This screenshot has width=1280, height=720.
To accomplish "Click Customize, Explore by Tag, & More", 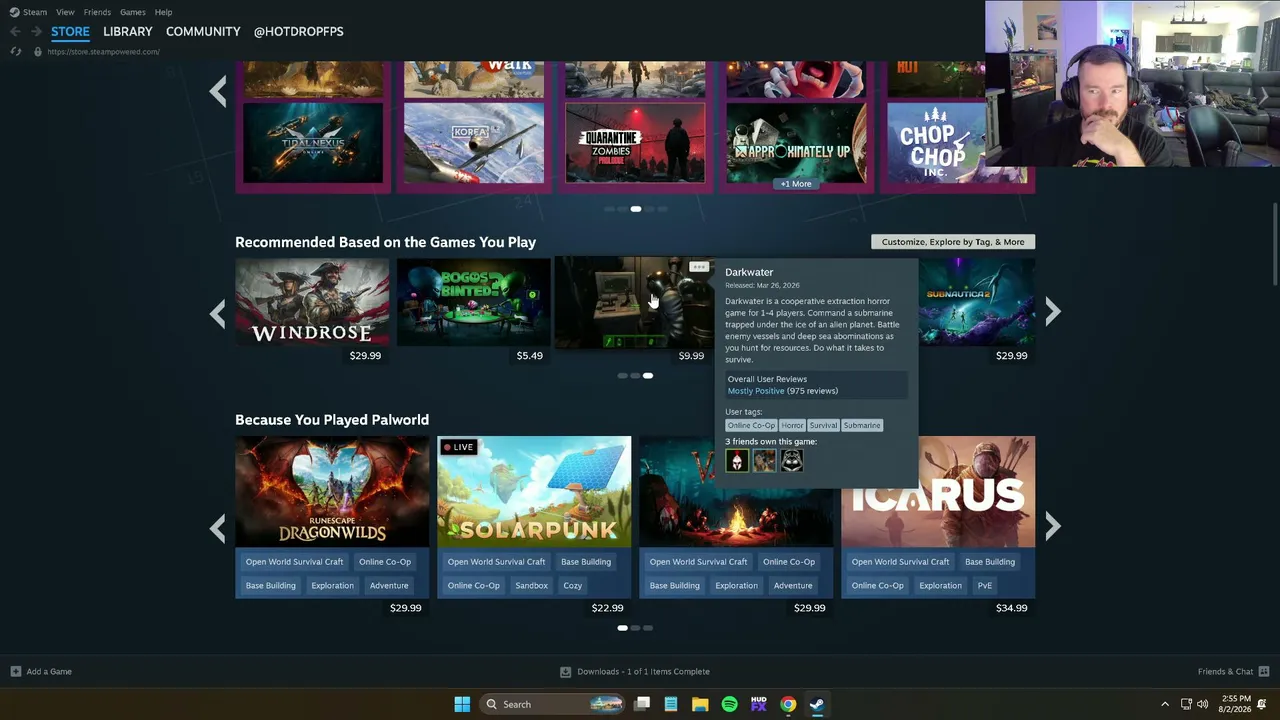I will (x=953, y=242).
